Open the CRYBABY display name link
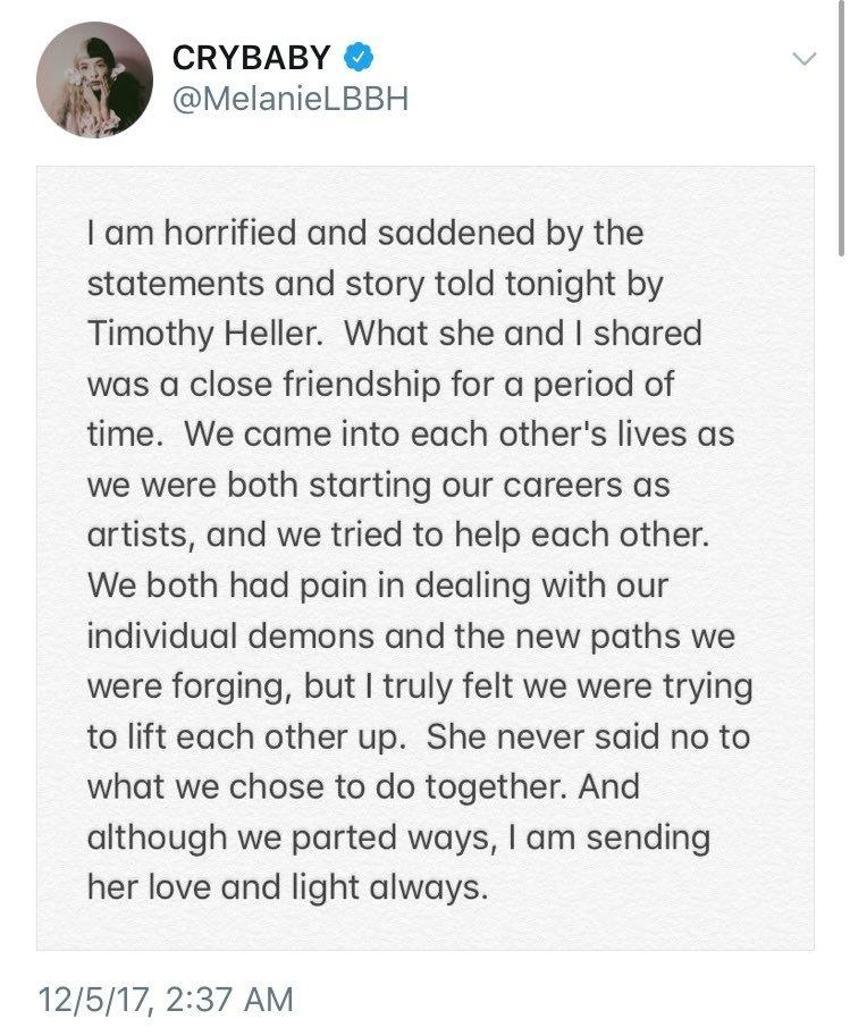This screenshot has width=850, height=1036. [x=251, y=57]
